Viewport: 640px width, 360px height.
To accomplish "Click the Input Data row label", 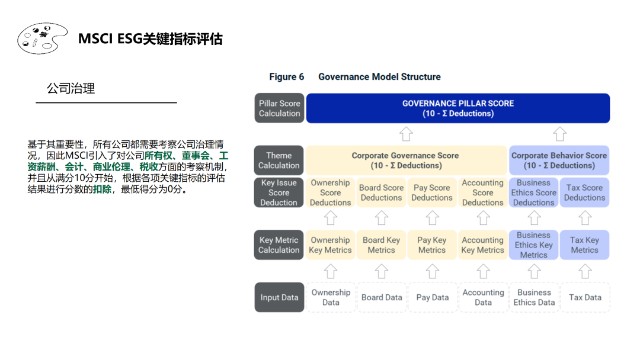I will pos(279,298).
